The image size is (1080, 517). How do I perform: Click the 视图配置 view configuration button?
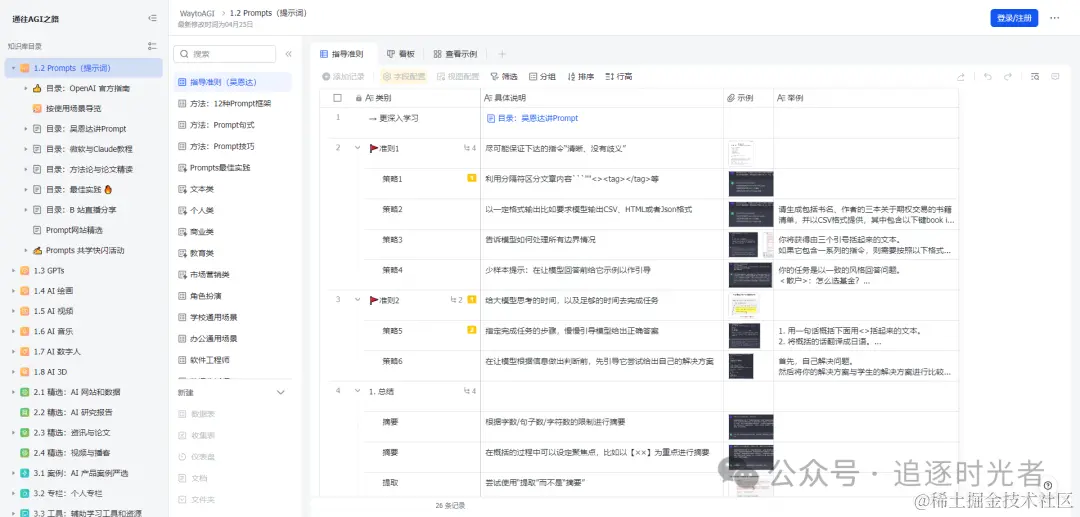click(458, 76)
